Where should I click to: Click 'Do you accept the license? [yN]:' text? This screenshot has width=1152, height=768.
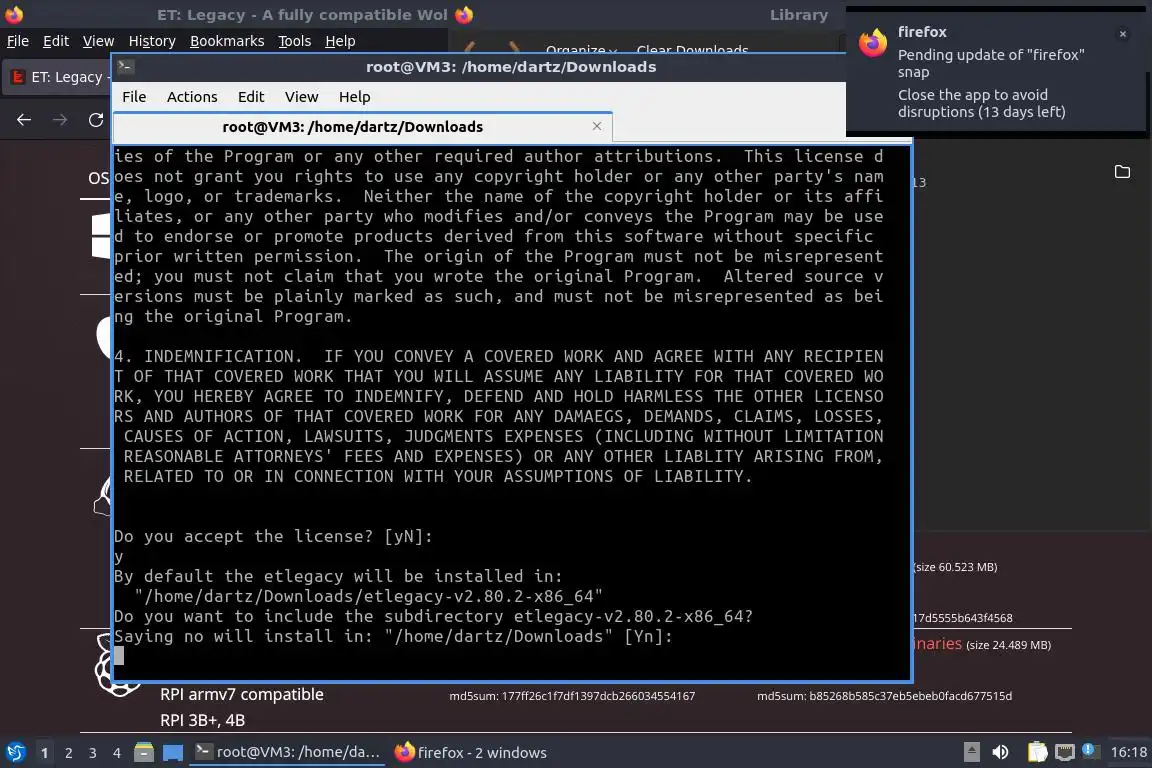[273, 536]
